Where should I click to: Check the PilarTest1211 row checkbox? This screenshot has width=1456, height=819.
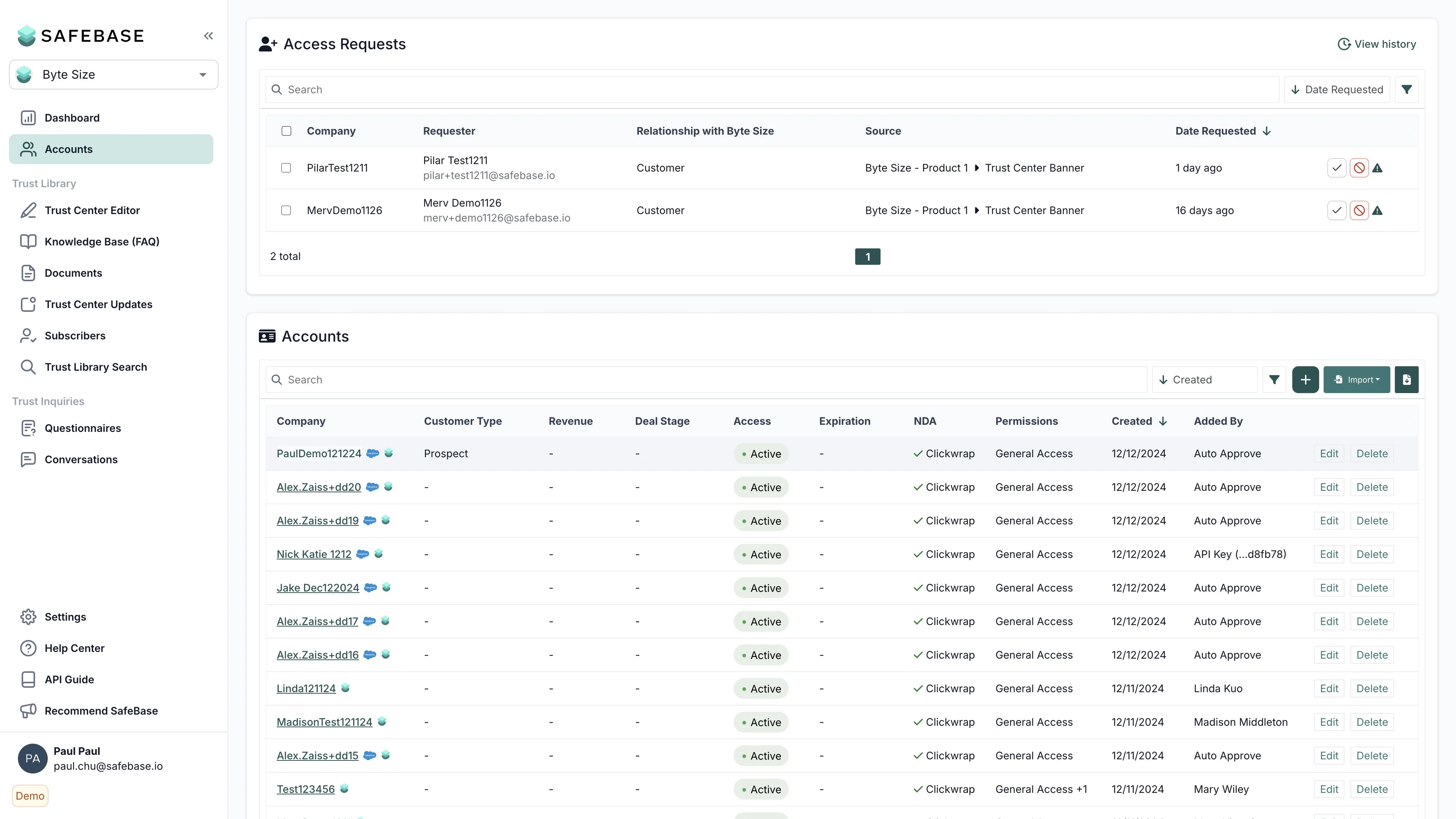[x=286, y=168]
